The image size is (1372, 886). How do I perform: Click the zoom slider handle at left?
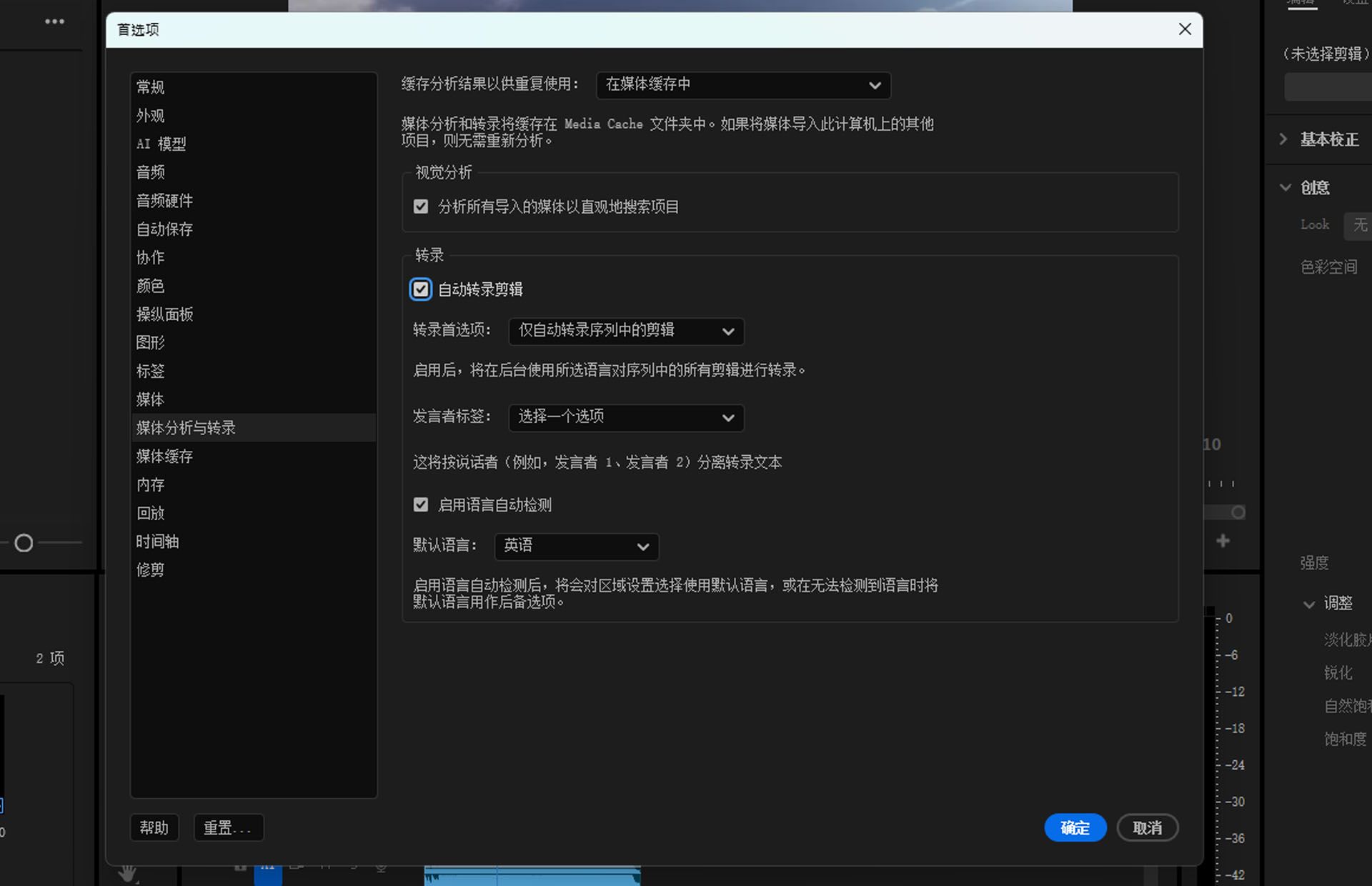point(24,543)
